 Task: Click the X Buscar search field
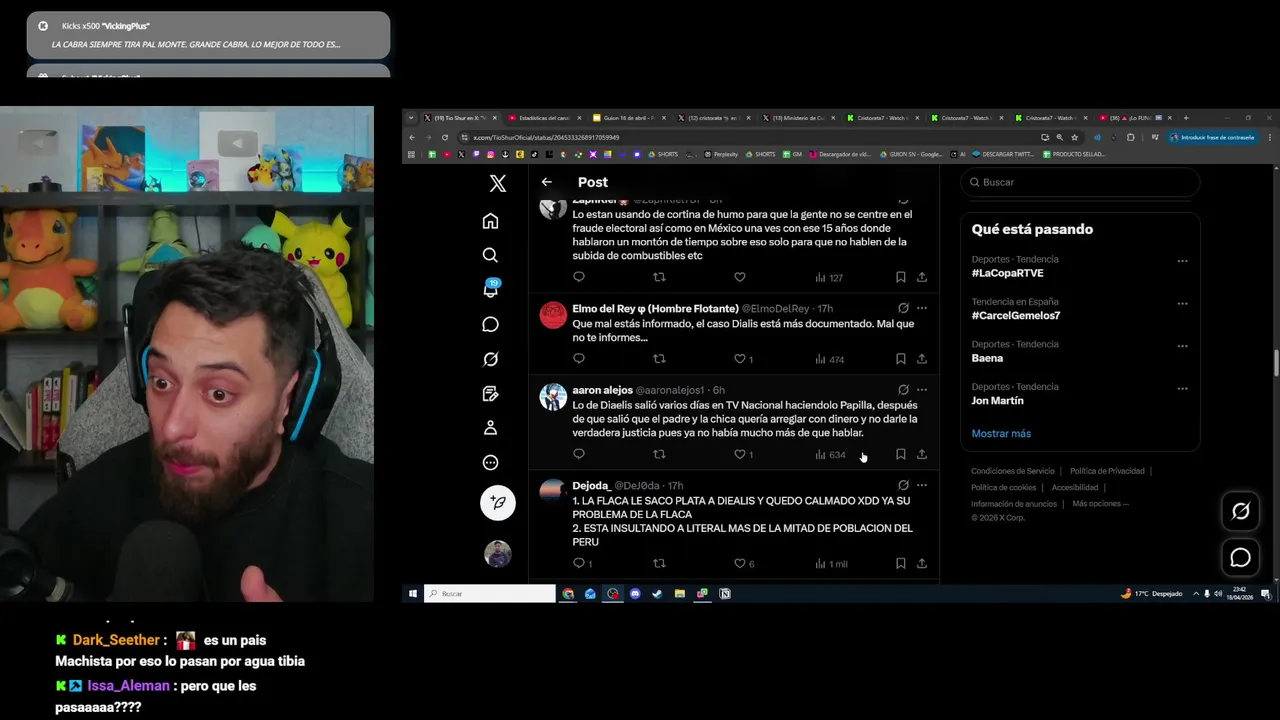click(1080, 182)
